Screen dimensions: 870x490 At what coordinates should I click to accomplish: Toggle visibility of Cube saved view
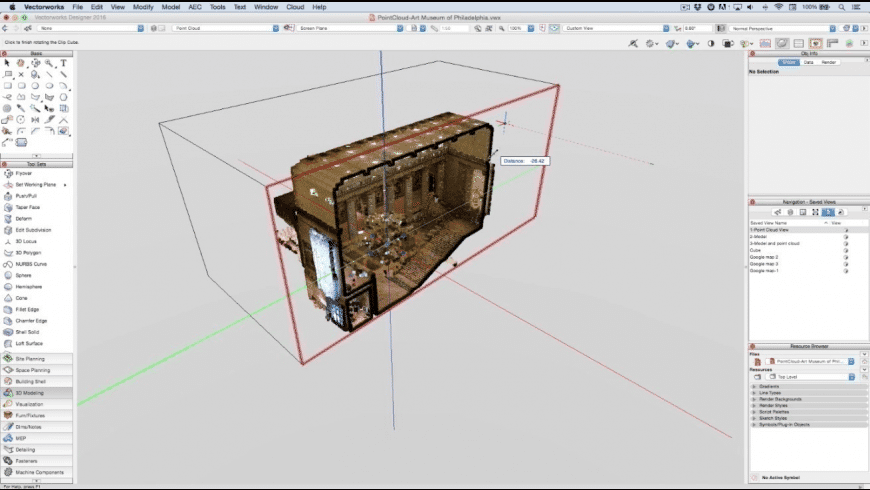tap(846, 250)
